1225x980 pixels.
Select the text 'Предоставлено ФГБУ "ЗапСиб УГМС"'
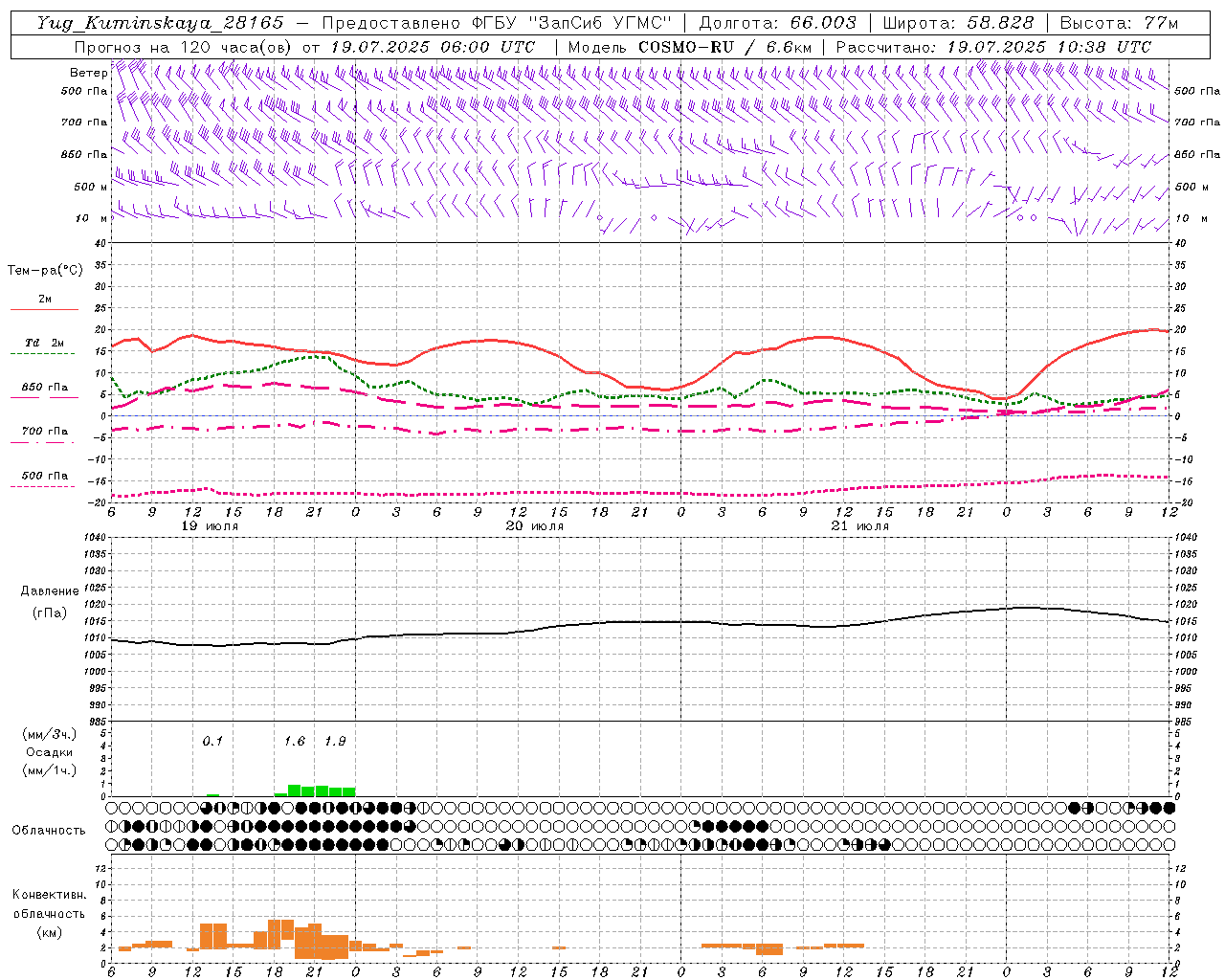[x=497, y=23]
